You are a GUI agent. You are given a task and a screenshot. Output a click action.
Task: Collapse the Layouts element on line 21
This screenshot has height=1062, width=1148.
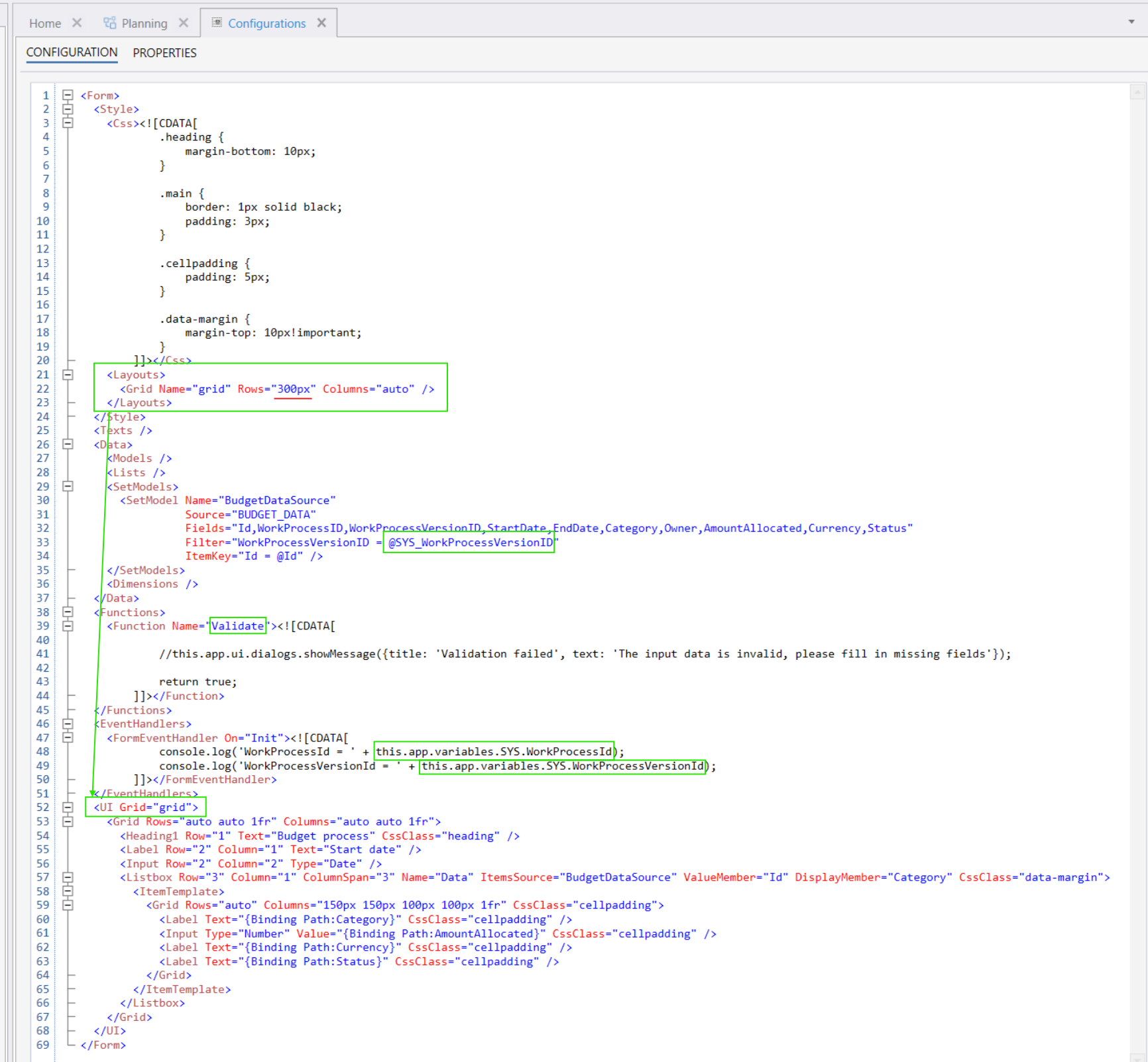[68, 375]
